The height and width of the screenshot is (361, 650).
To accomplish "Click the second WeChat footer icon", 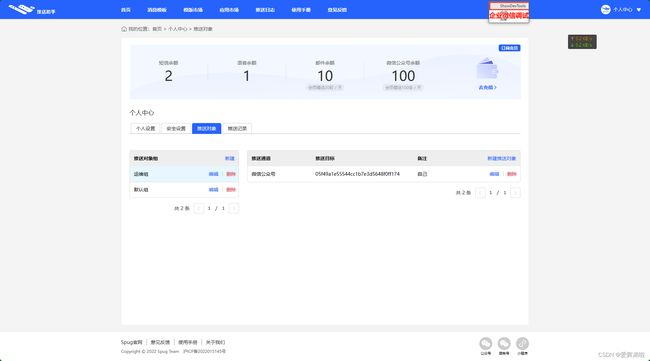I will click(x=504, y=344).
